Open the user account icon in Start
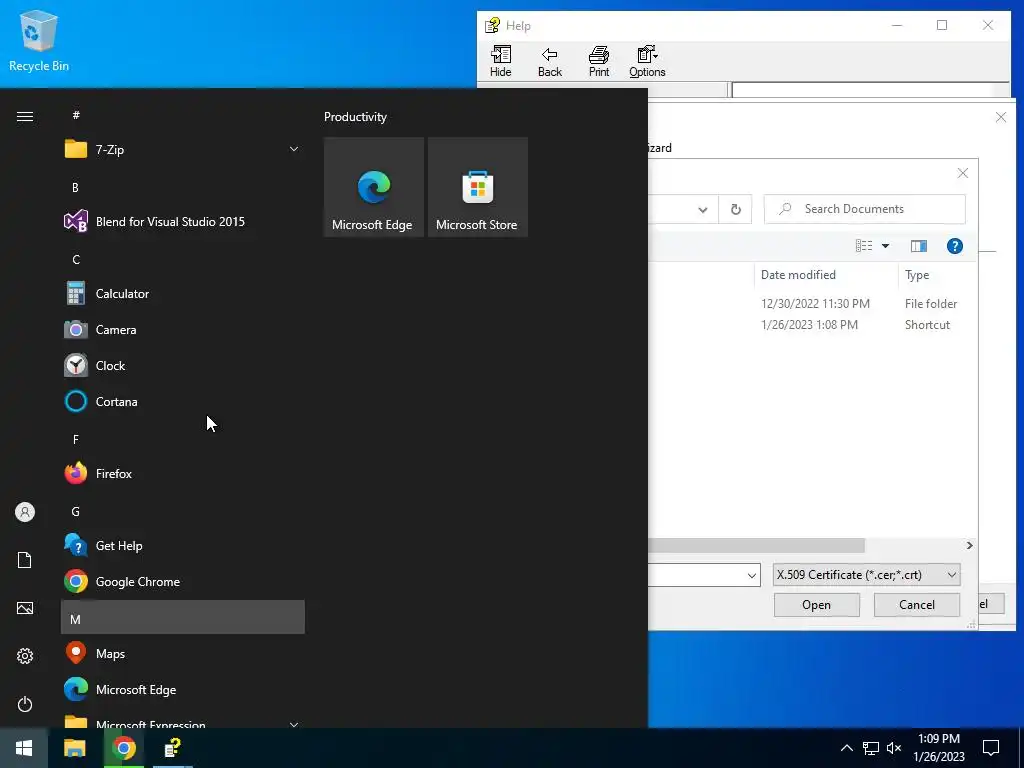This screenshot has width=1024, height=768. [x=25, y=512]
